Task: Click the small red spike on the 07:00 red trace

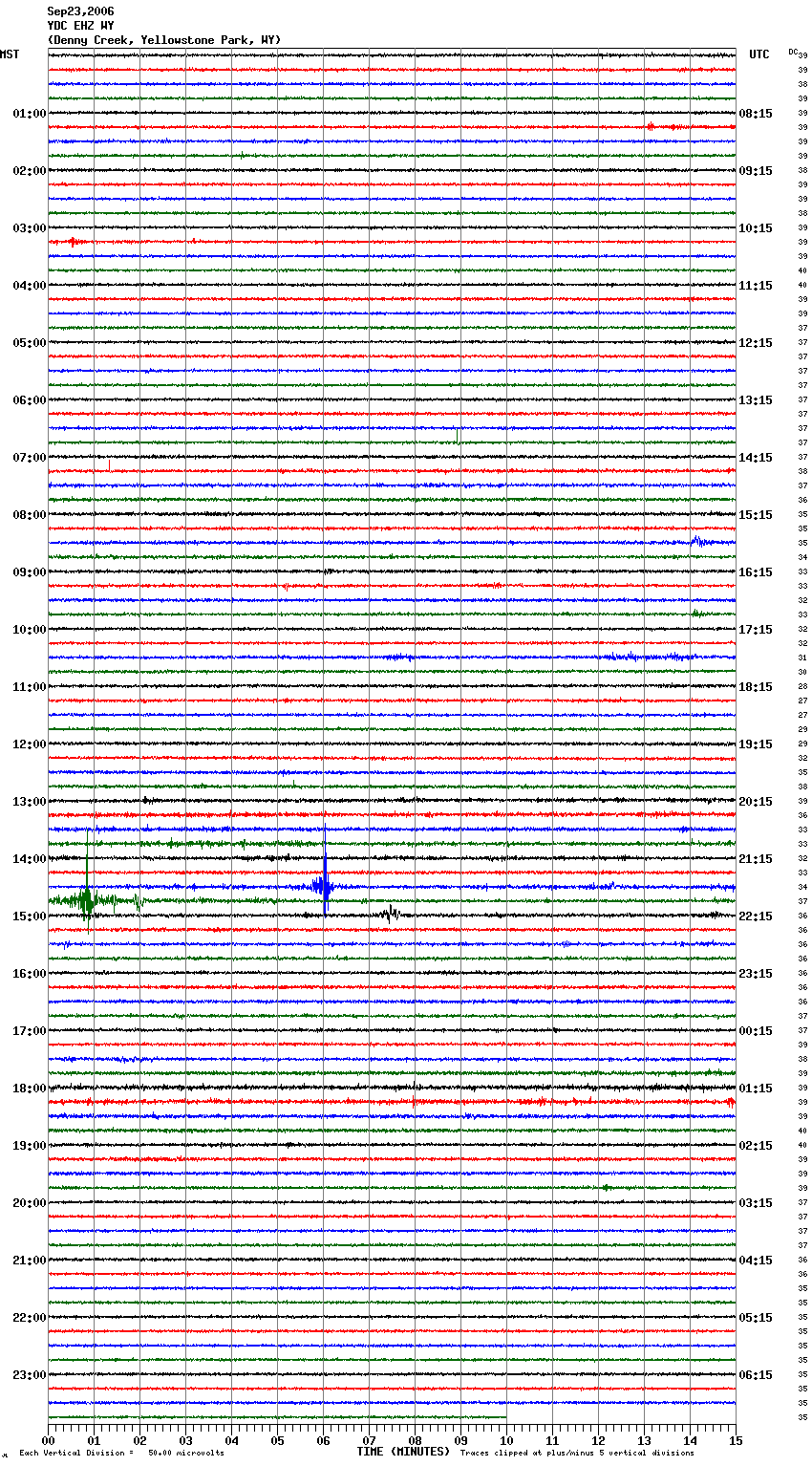Action: tap(109, 466)
